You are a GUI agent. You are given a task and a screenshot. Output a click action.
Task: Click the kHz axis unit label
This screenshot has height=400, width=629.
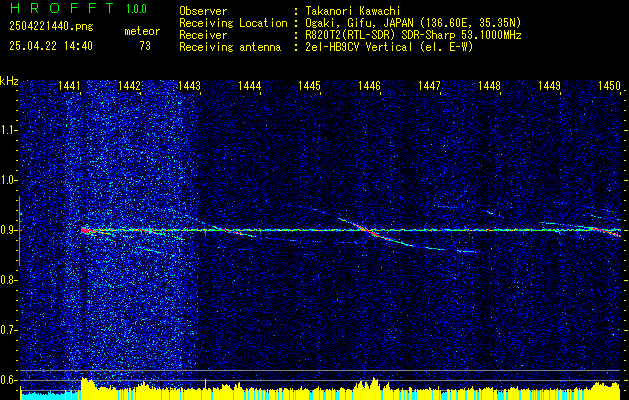(x=9, y=81)
